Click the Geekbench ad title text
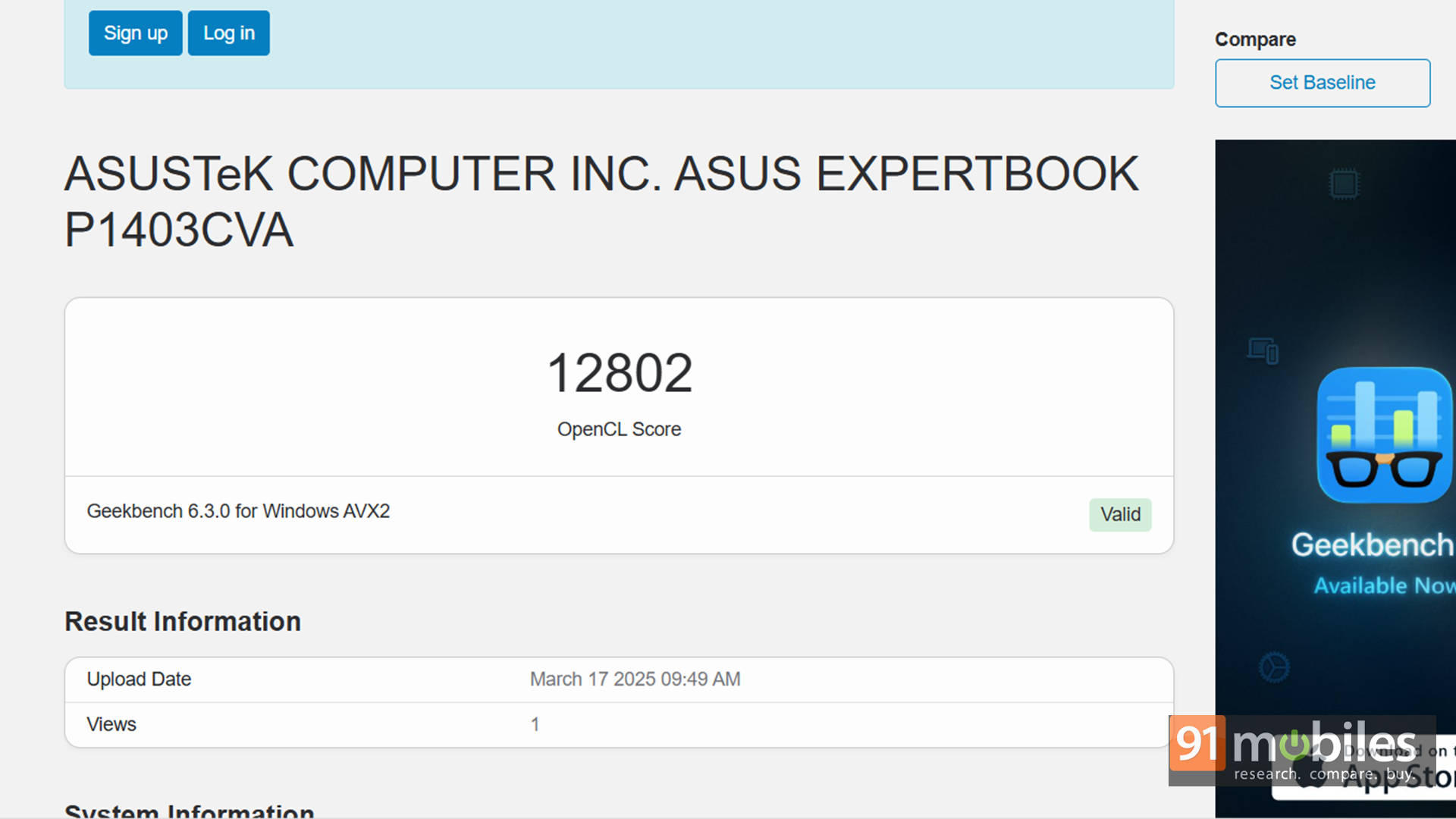The width and height of the screenshot is (1456, 819). [x=1373, y=544]
